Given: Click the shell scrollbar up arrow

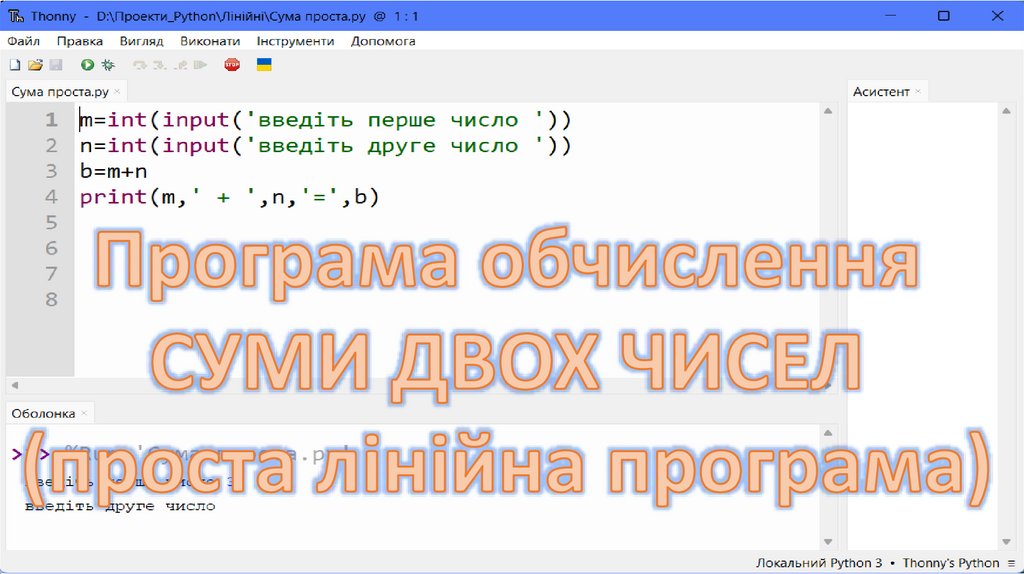Looking at the screenshot, I should click(x=828, y=433).
